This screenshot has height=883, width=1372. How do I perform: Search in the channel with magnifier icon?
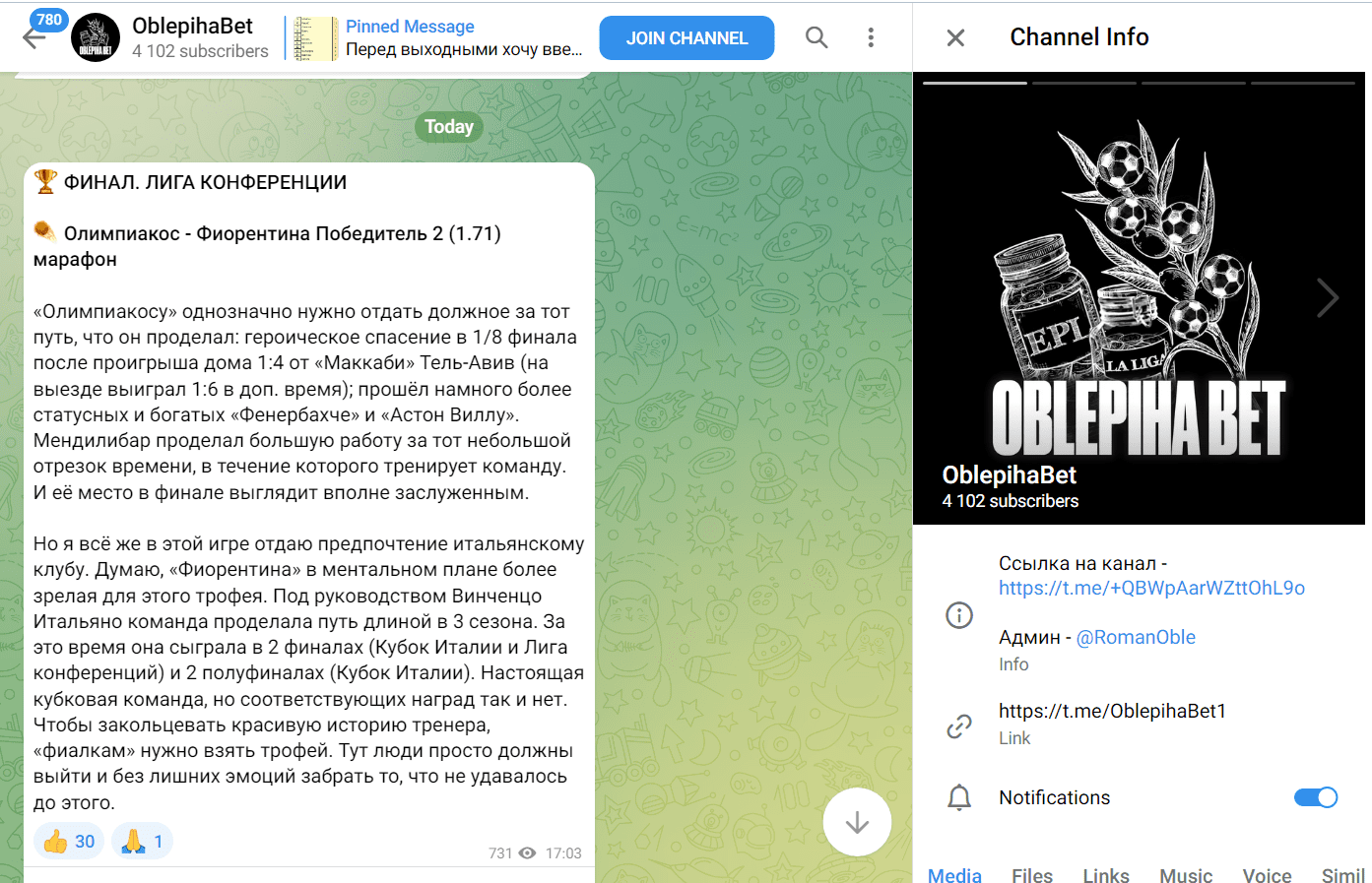coord(817,37)
